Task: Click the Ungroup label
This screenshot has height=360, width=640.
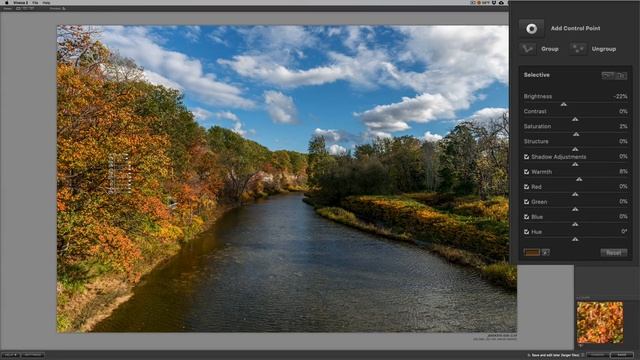Action: [x=604, y=49]
